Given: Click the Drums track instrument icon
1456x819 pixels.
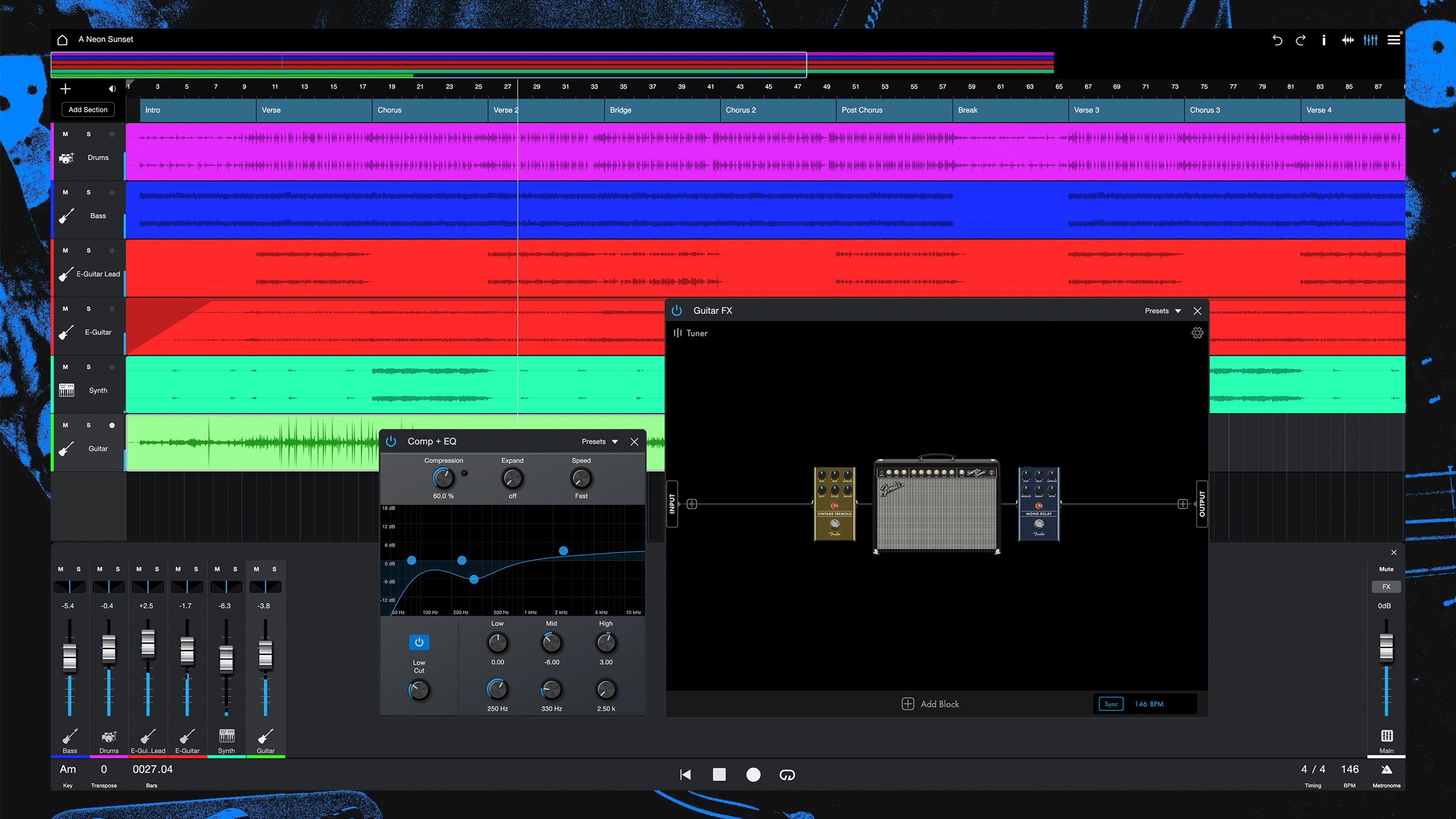Looking at the screenshot, I should (66, 158).
